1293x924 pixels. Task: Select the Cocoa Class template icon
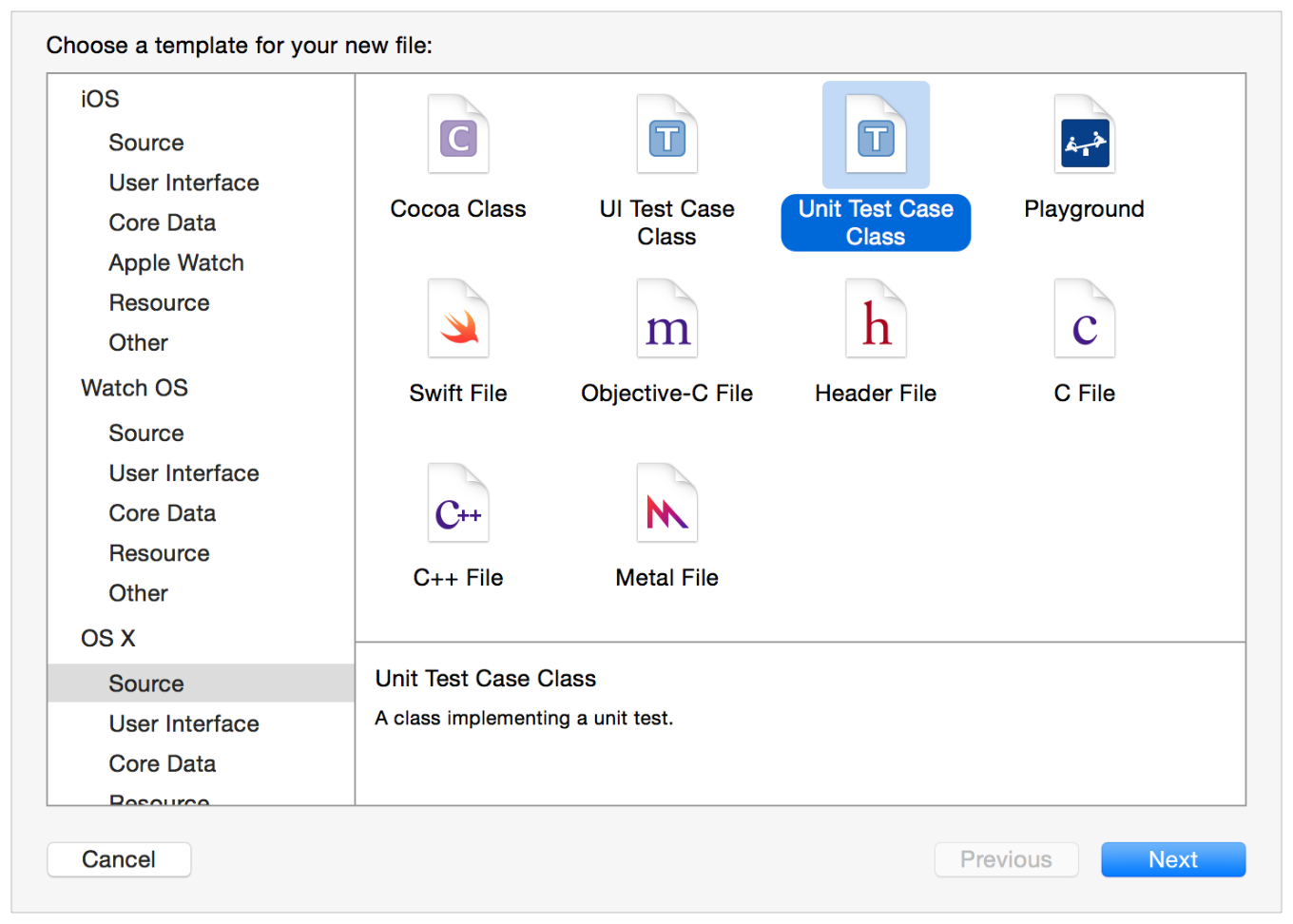click(458, 135)
